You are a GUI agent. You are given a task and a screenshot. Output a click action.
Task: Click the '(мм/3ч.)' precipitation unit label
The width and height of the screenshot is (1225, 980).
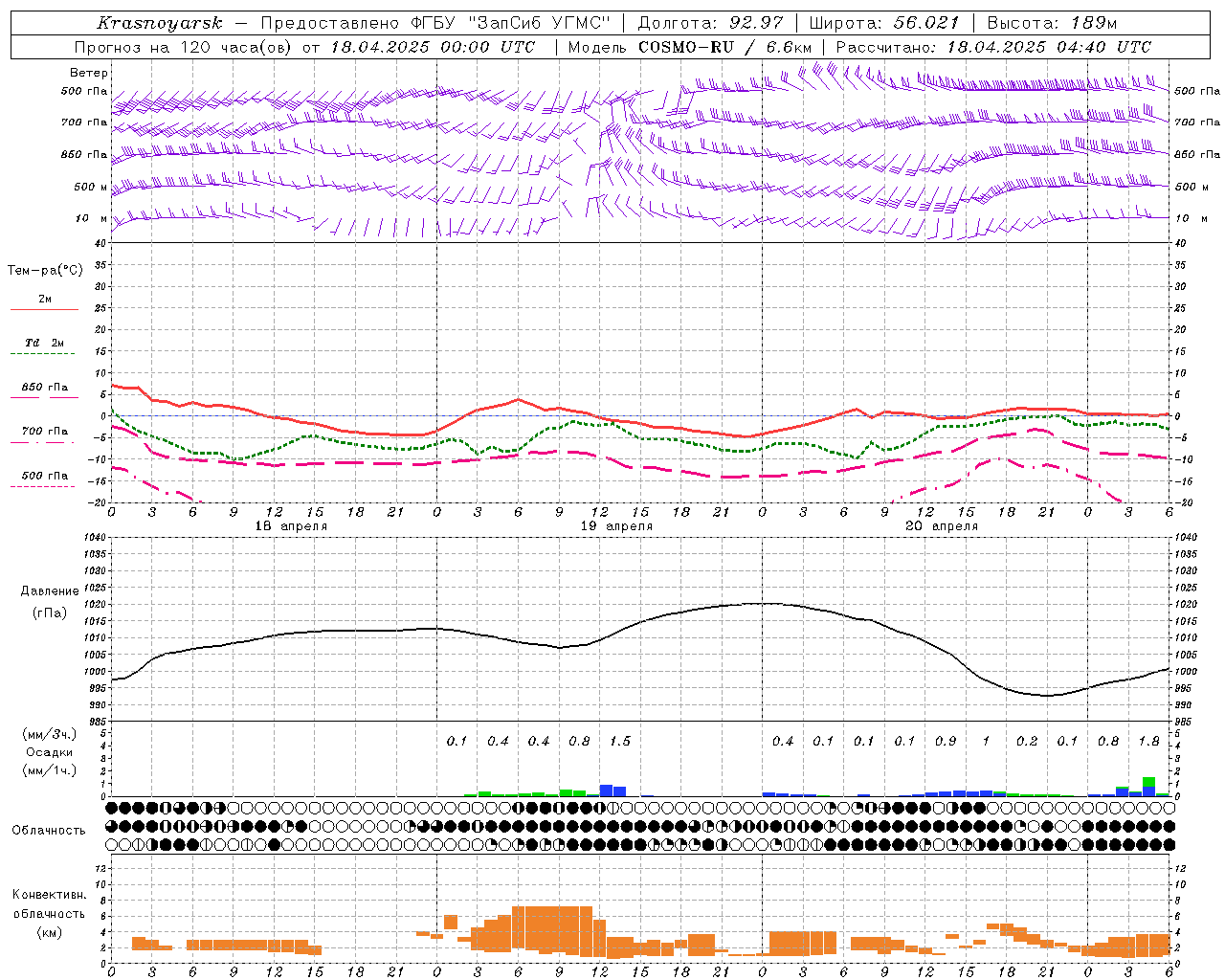pyautogui.click(x=50, y=734)
